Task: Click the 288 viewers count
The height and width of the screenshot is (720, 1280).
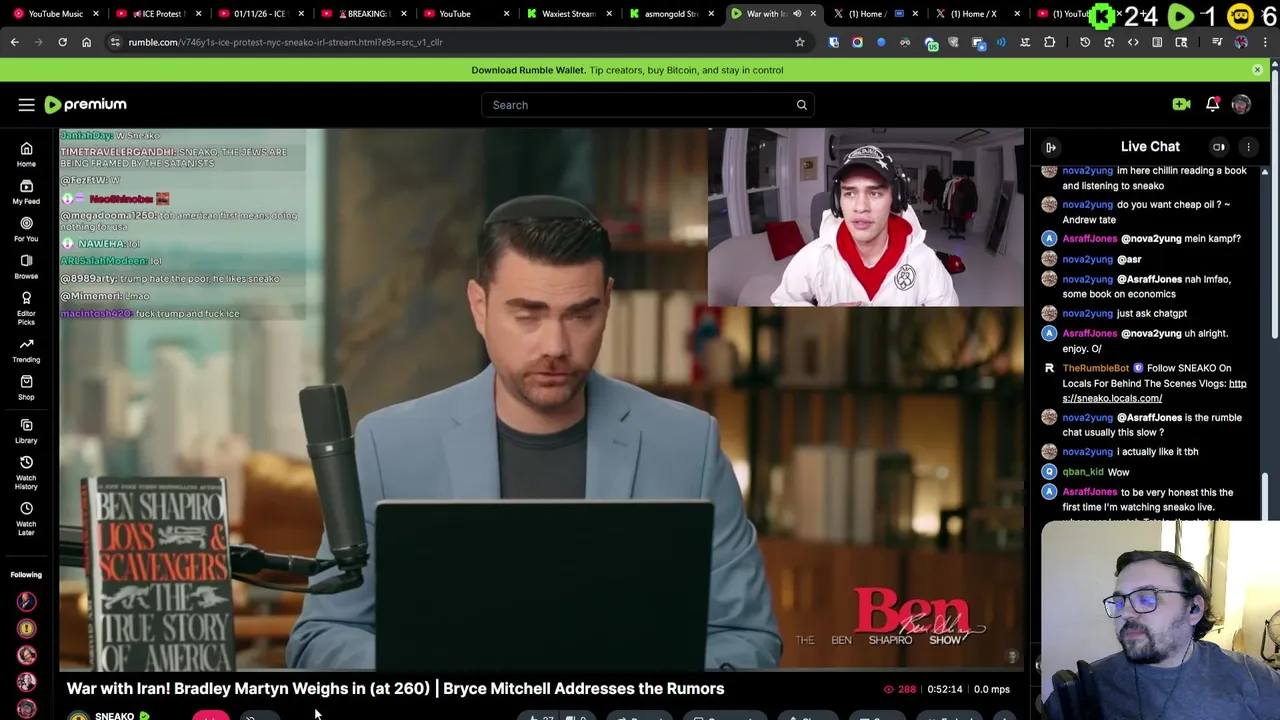Action: pyautogui.click(x=899, y=689)
